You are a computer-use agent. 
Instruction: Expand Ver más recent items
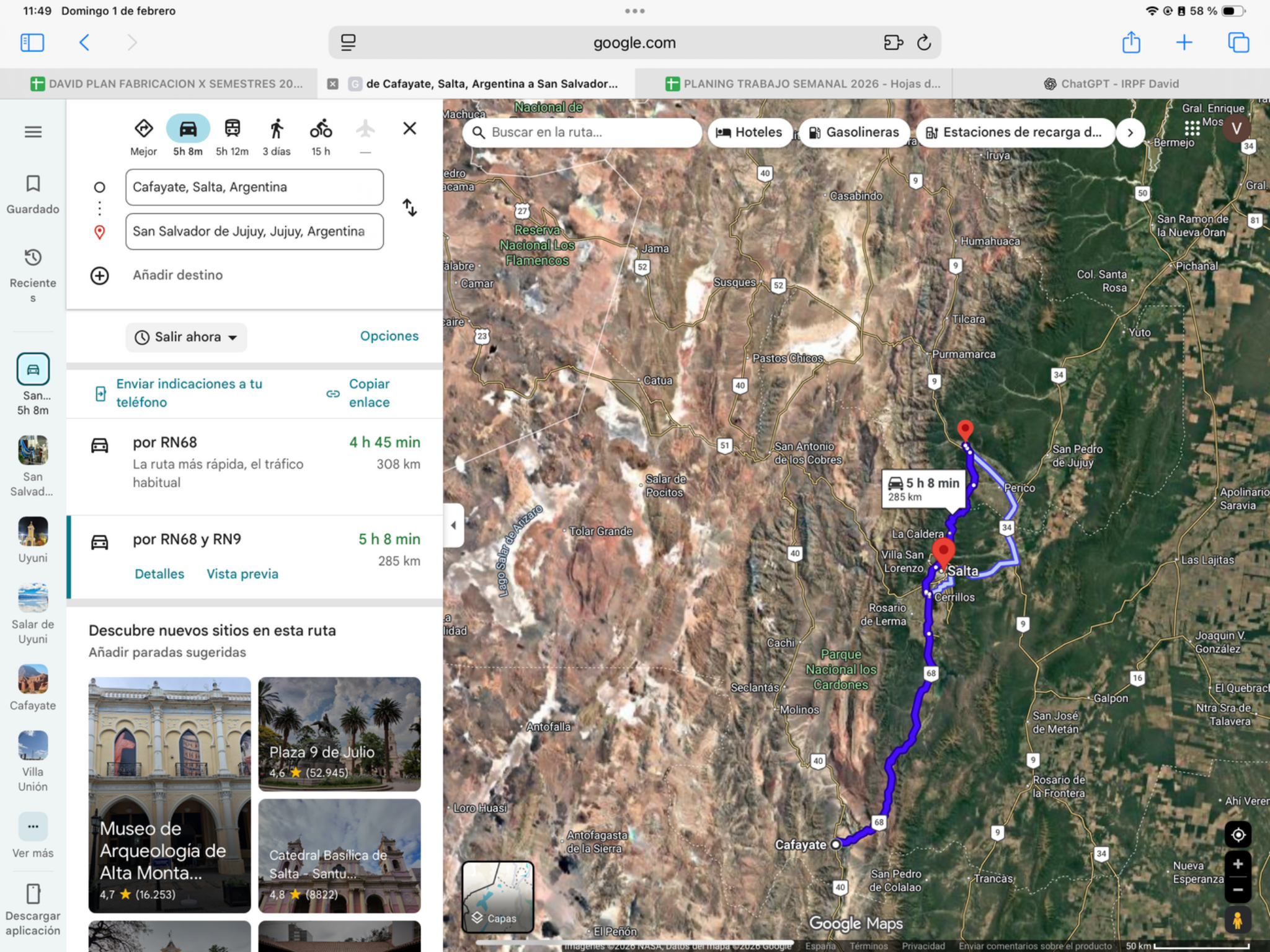[33, 835]
